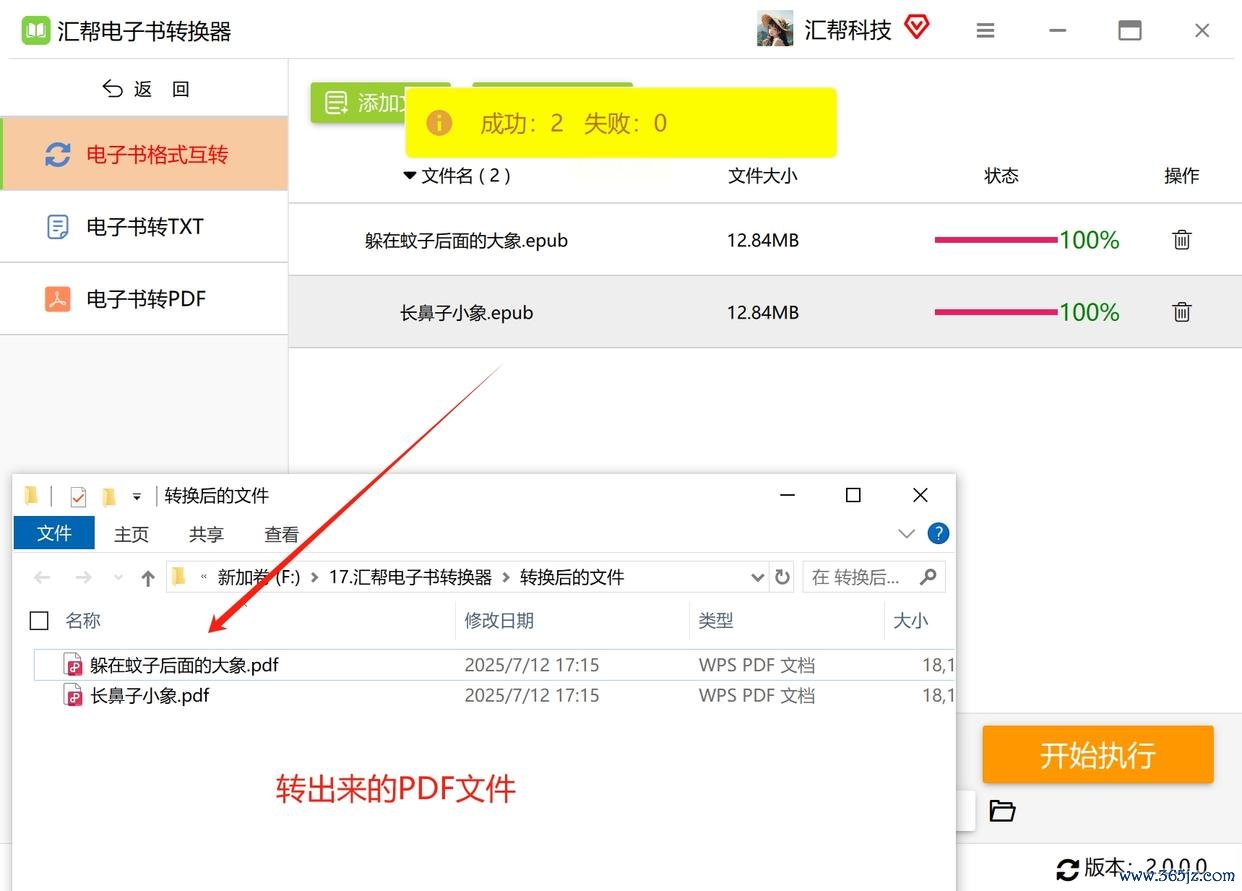
Task: Sort by 名称 column in Explorer
Action: (x=83, y=620)
